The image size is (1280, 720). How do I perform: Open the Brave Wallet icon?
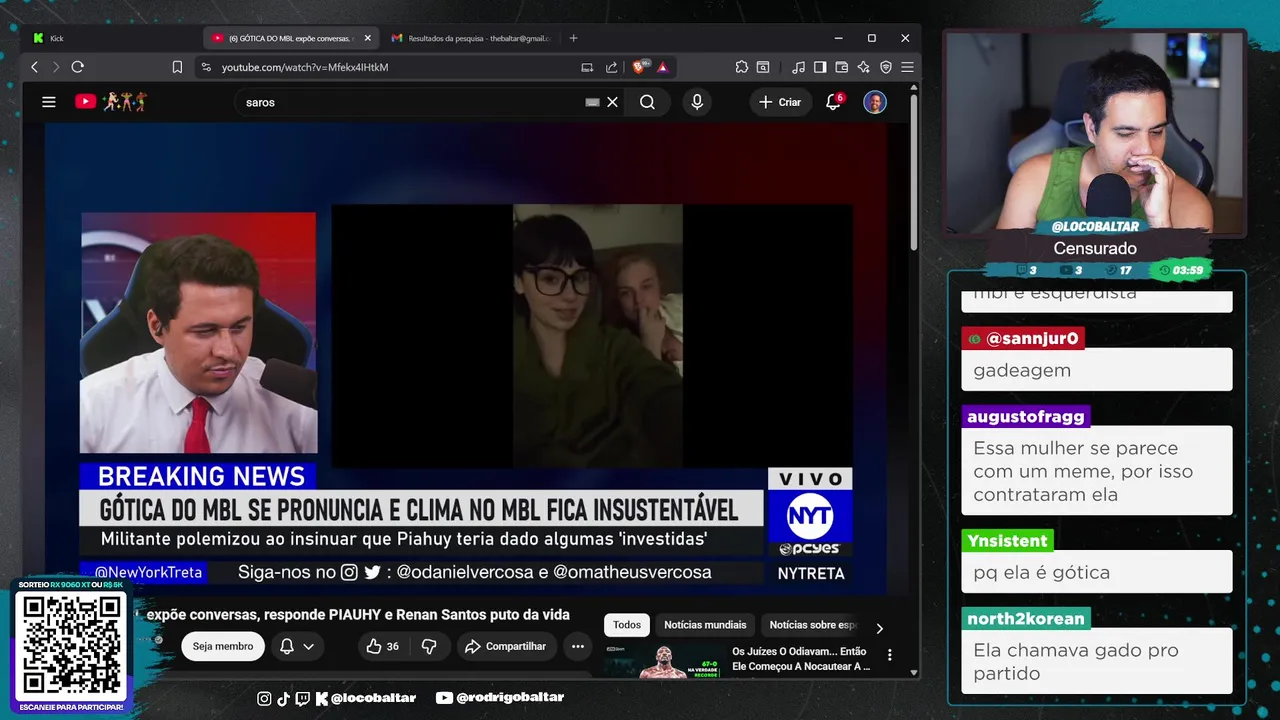(x=842, y=67)
